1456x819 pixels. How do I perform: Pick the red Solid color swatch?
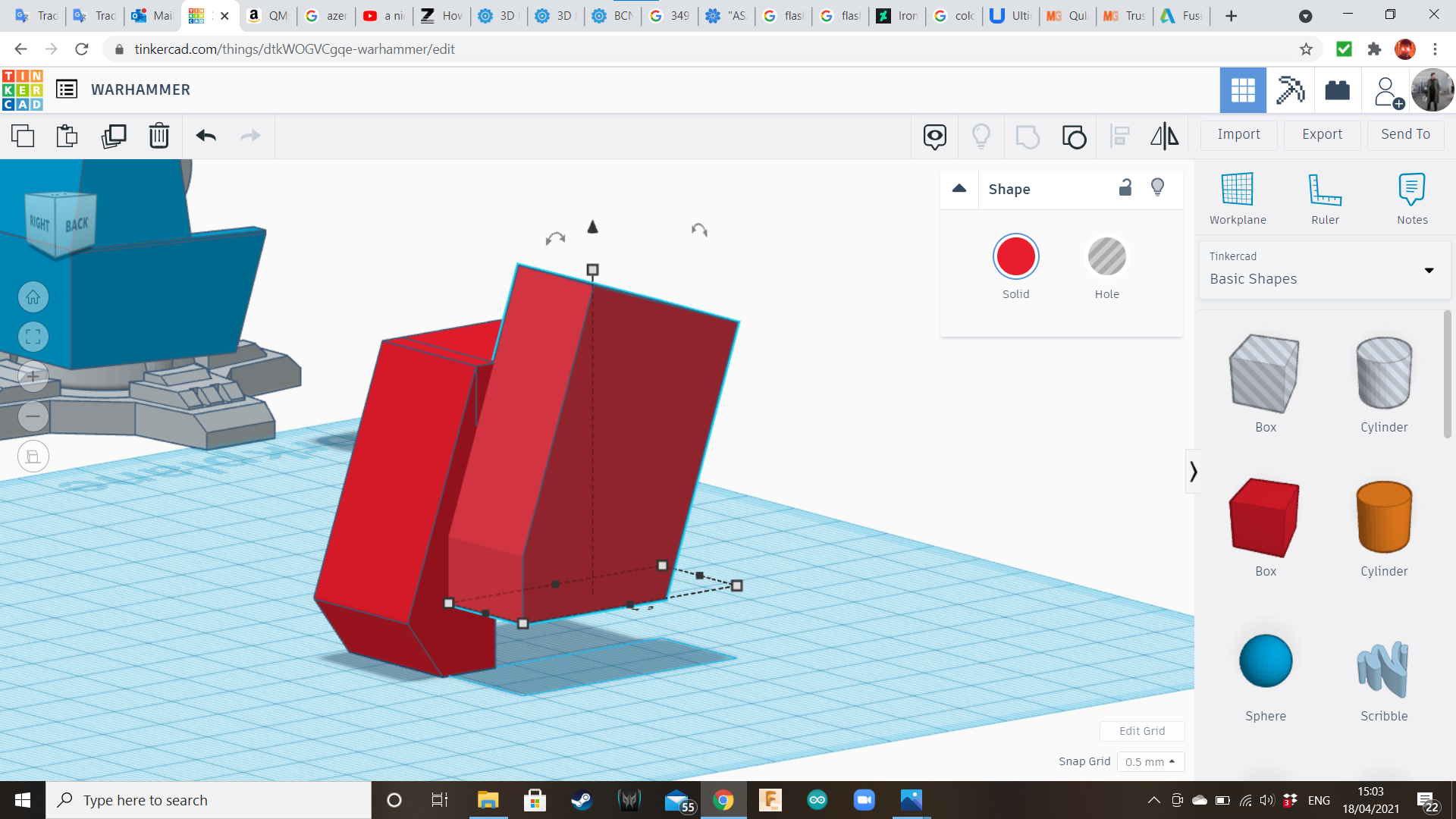tap(1015, 257)
